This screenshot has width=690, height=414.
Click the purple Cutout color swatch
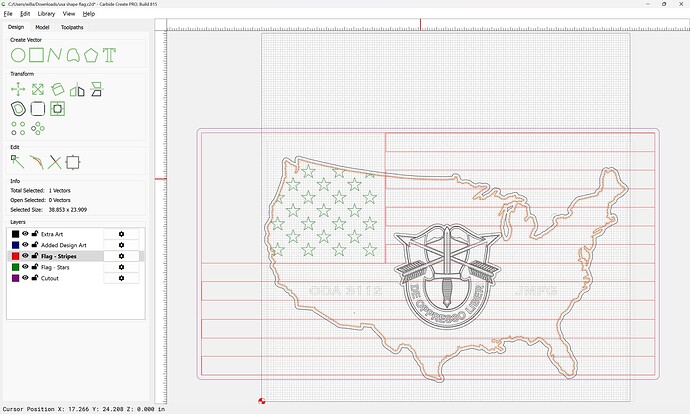[x=15, y=278]
